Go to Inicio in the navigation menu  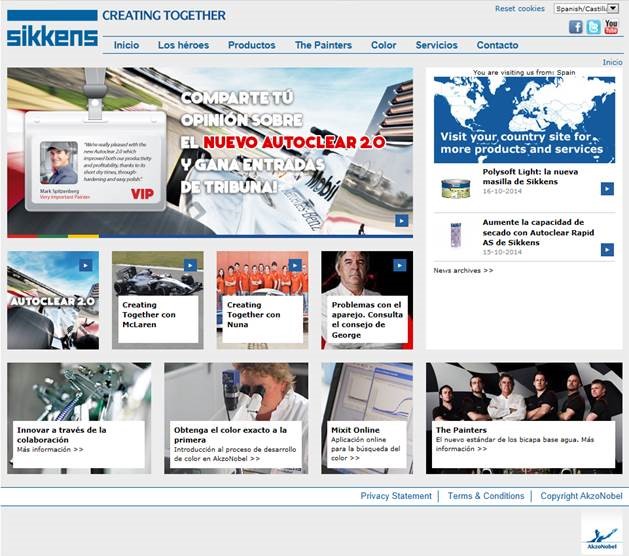[x=126, y=45]
